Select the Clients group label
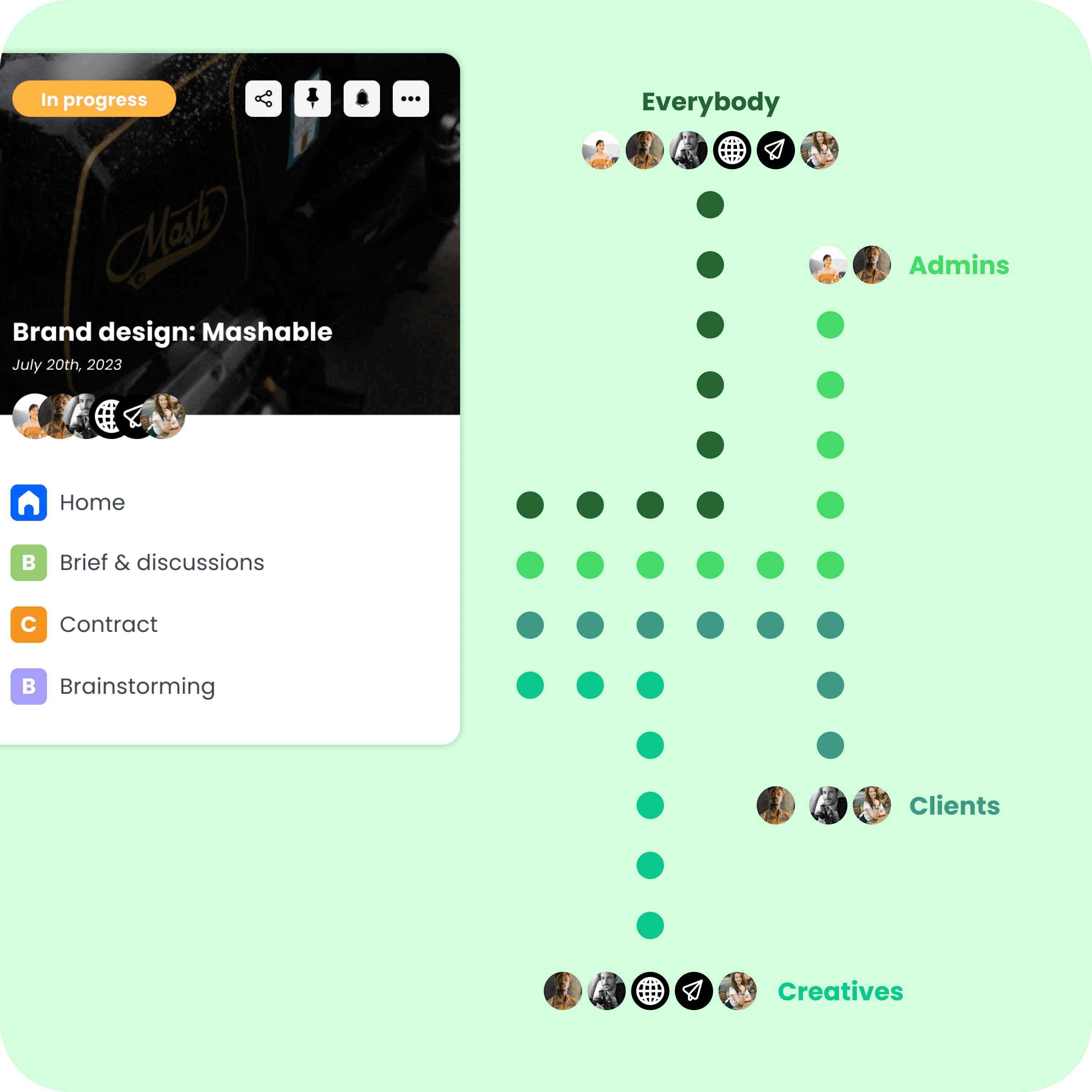1092x1092 pixels. [x=955, y=806]
